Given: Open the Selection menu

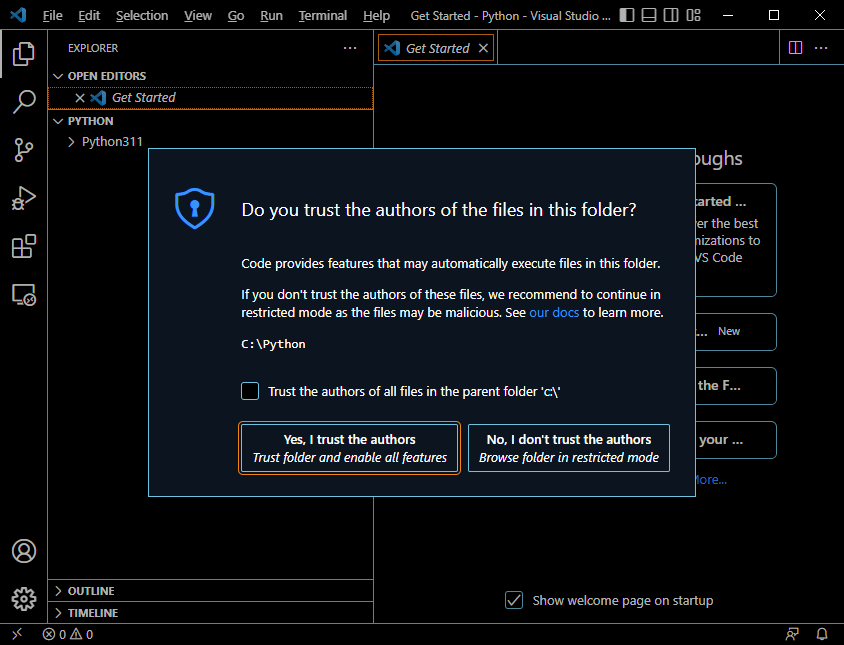Looking at the screenshot, I should (x=142, y=16).
